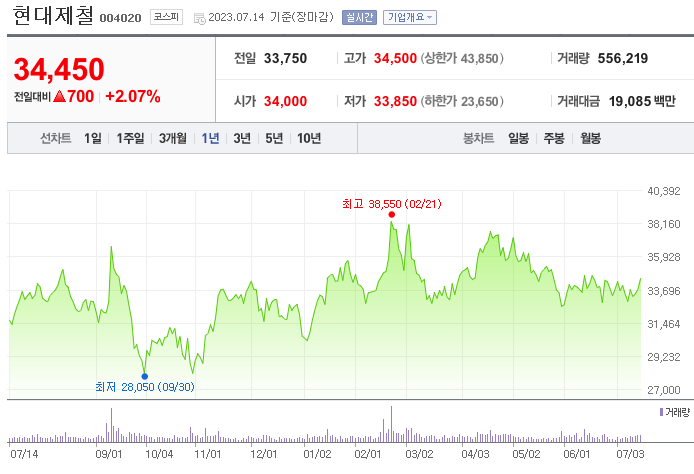Click the 27,000 y-axis label

(664, 390)
